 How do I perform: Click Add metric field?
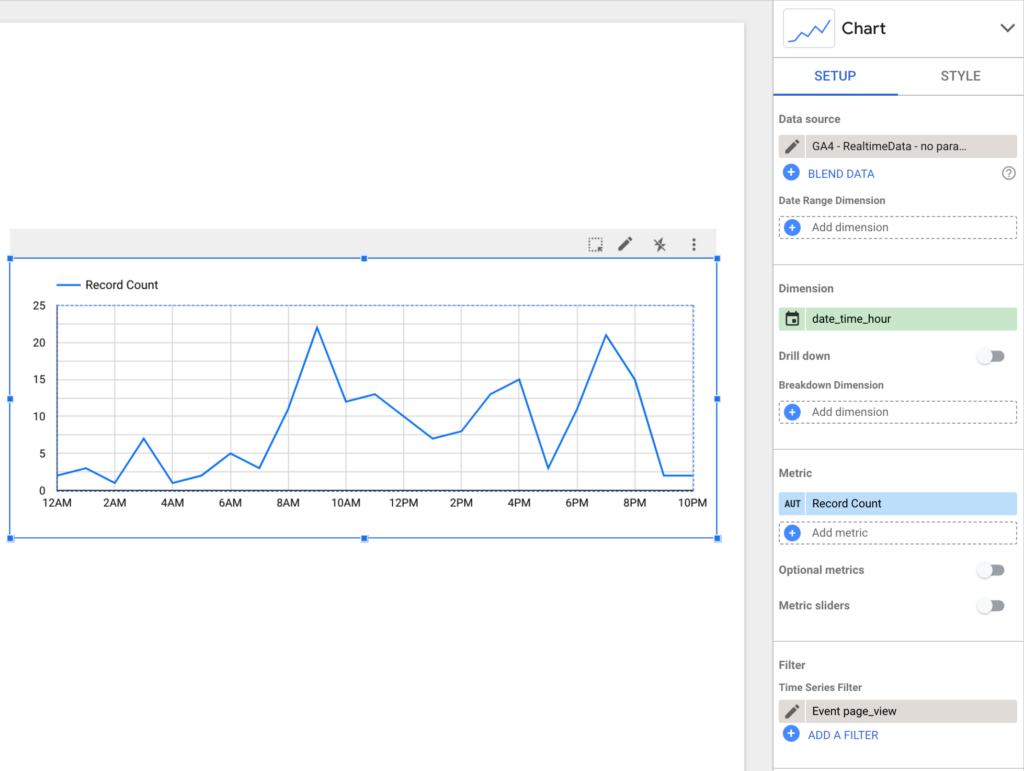coord(897,533)
